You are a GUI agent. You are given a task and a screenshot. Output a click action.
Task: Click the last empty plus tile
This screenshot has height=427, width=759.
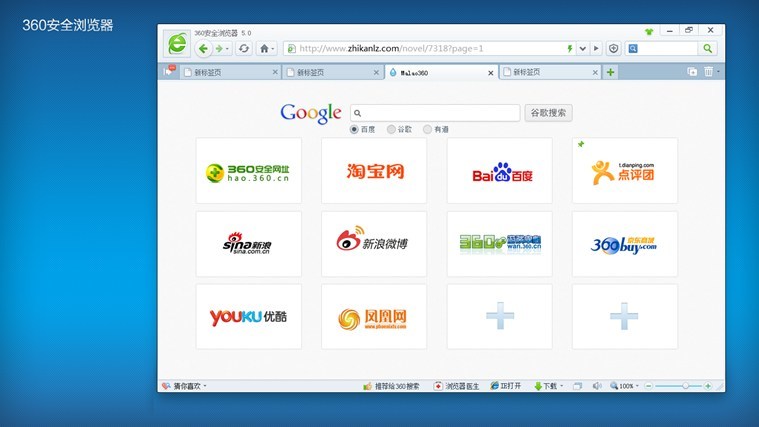point(624,317)
